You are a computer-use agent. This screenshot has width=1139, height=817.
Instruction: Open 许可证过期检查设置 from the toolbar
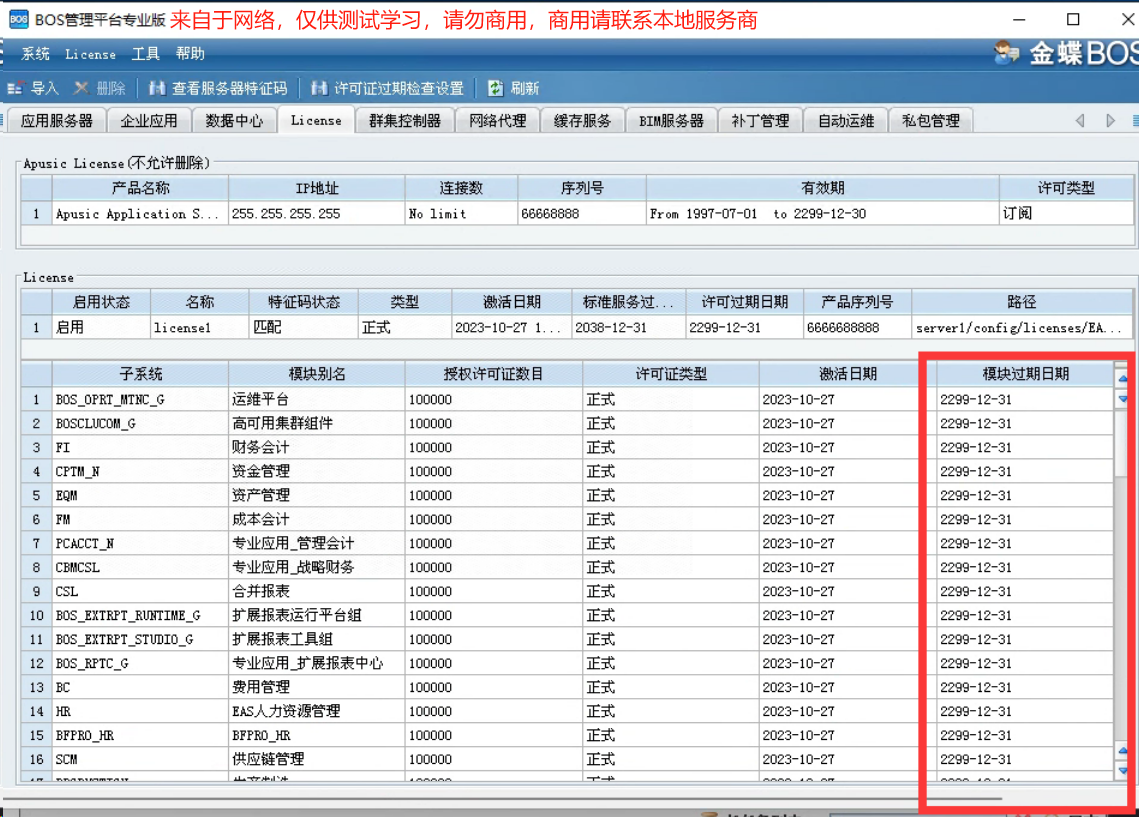pyautogui.click(x=388, y=89)
